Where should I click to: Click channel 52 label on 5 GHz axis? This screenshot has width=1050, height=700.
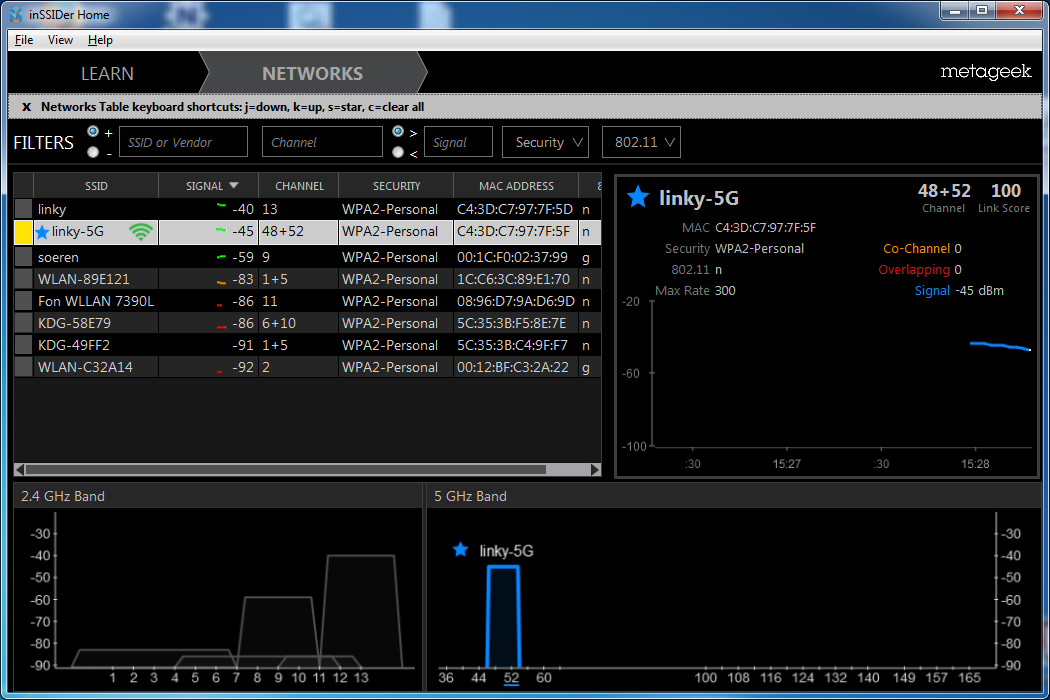(x=511, y=678)
